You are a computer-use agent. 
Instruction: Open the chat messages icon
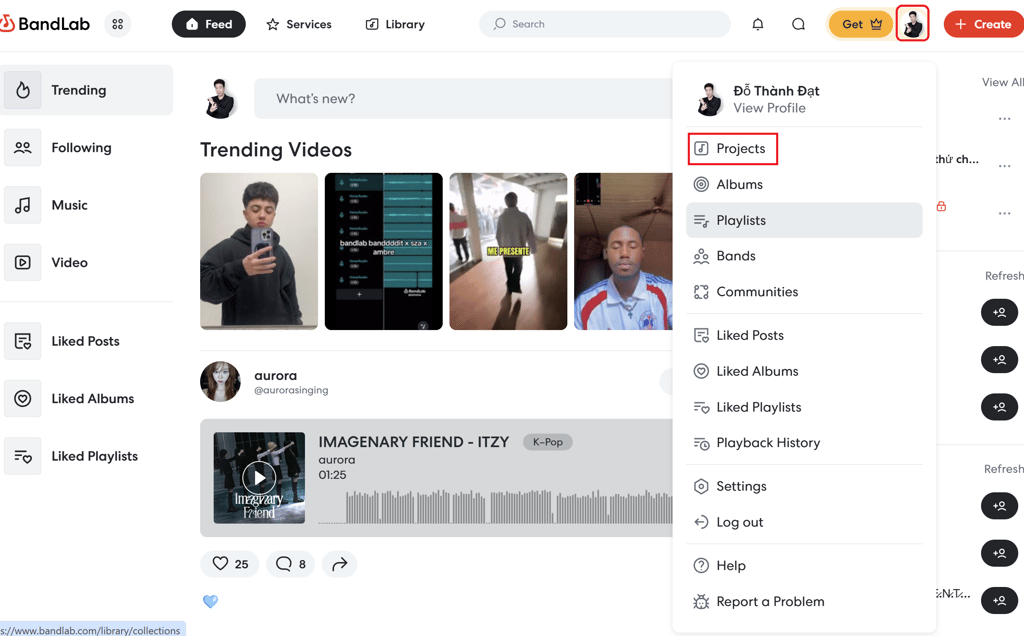[x=798, y=24]
